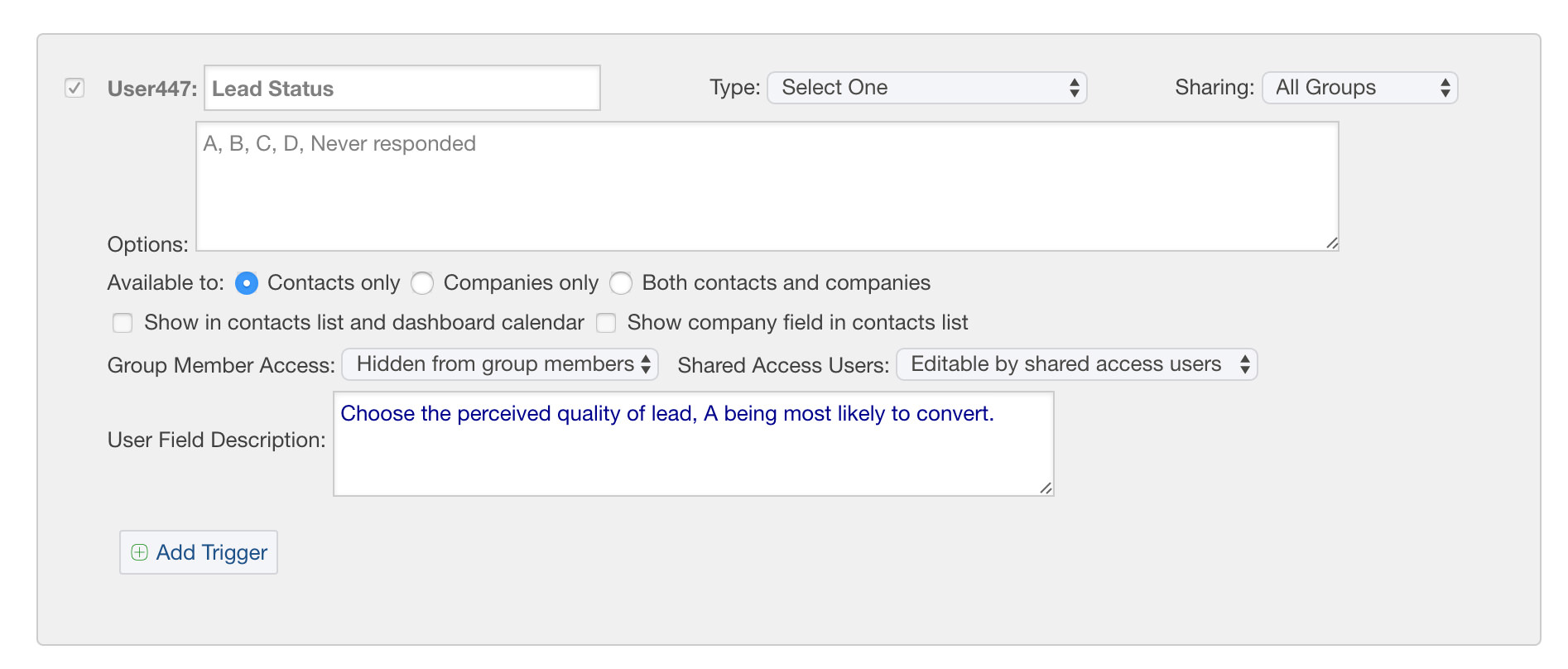Image resolution: width=1568 pixels, height=669 pixels.
Task: Select the Companies only radio button
Action: click(422, 283)
